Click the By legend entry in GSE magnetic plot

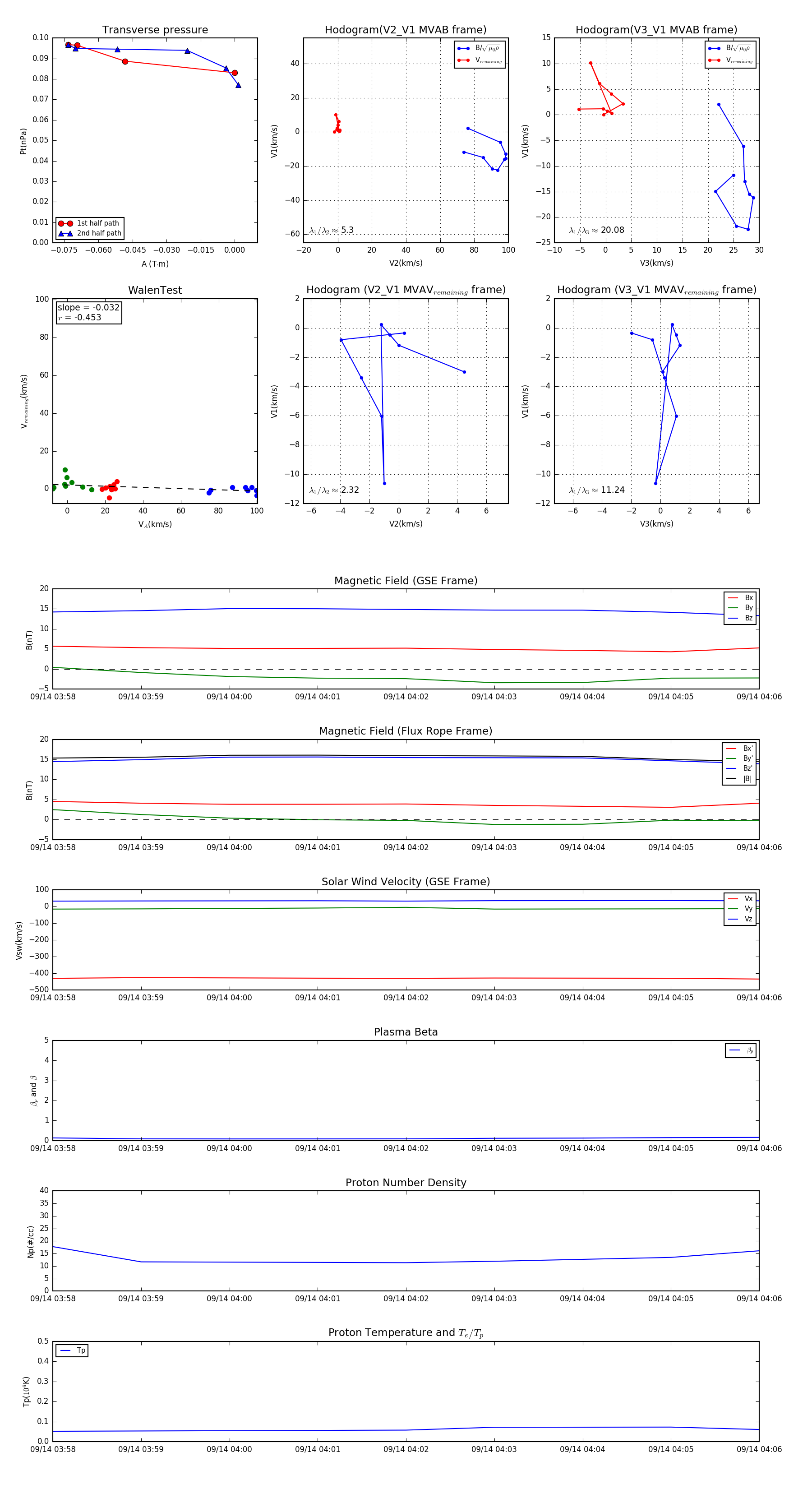tap(740, 608)
